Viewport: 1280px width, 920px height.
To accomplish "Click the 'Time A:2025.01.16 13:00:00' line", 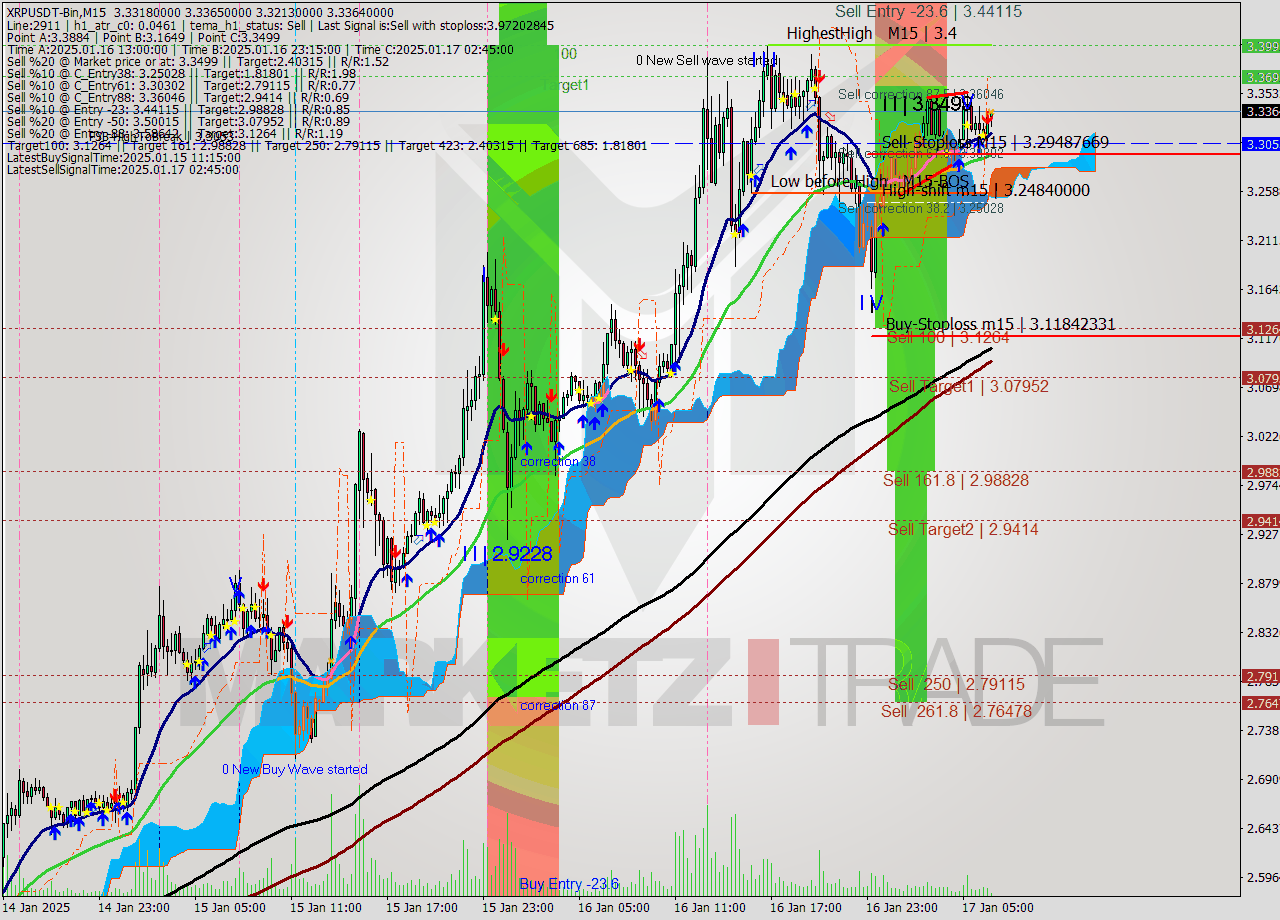I will tap(260, 49).
